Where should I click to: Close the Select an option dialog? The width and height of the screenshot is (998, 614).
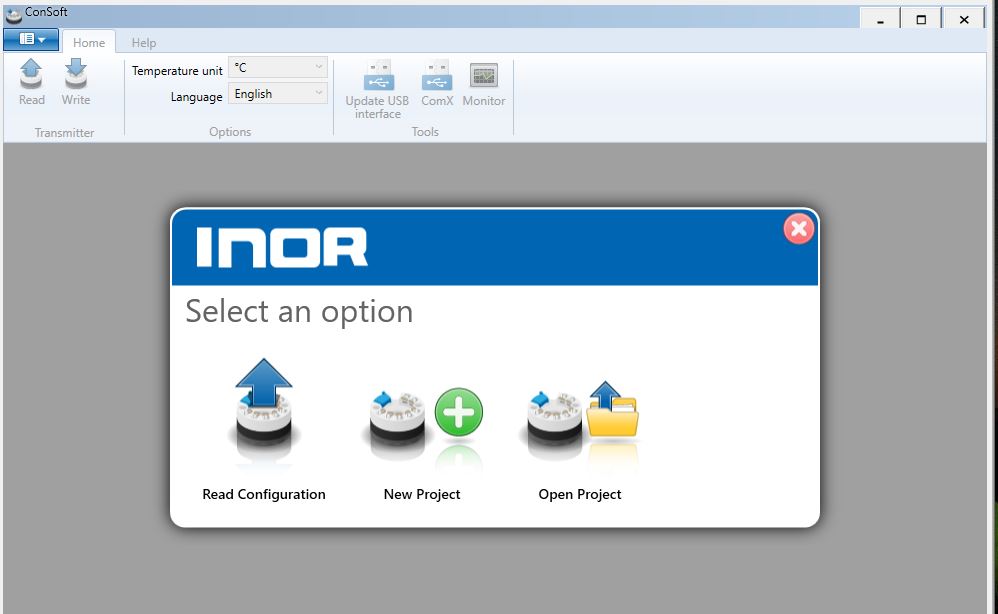pos(799,229)
